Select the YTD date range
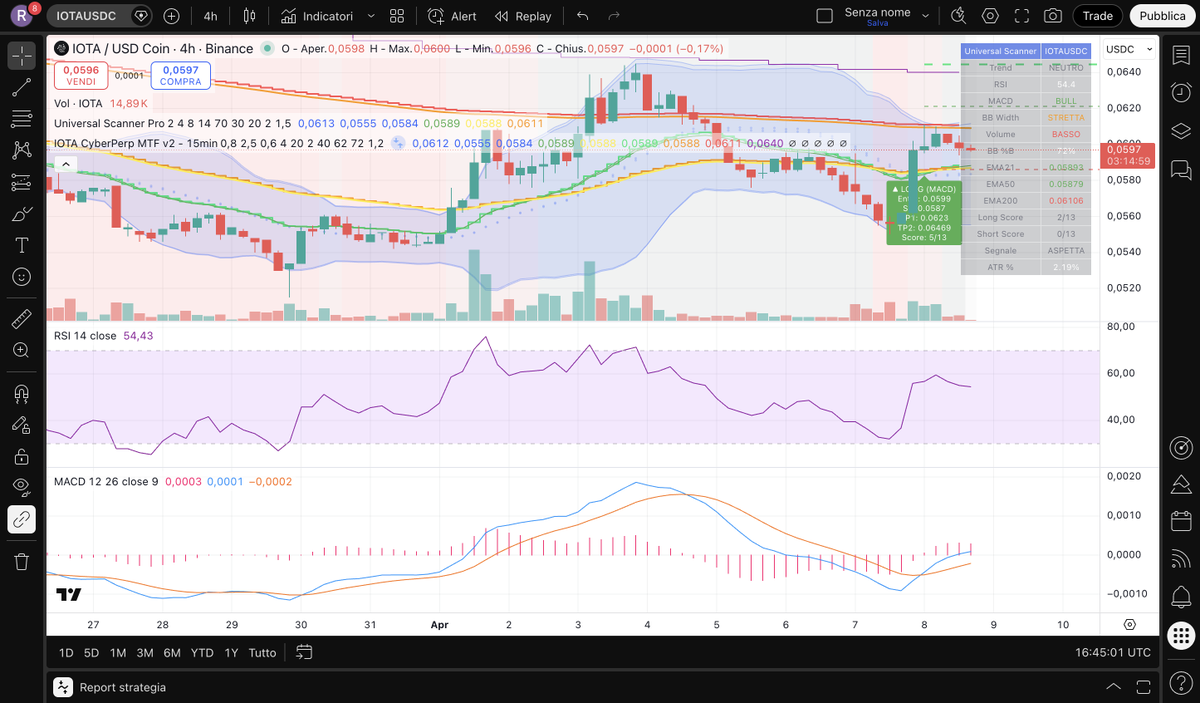 click(x=202, y=652)
